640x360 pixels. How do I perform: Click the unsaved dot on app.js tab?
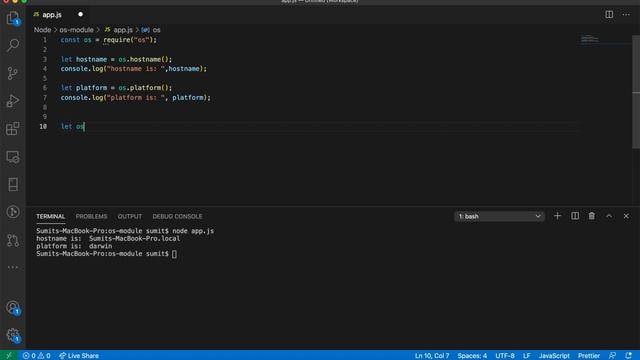(80, 14)
